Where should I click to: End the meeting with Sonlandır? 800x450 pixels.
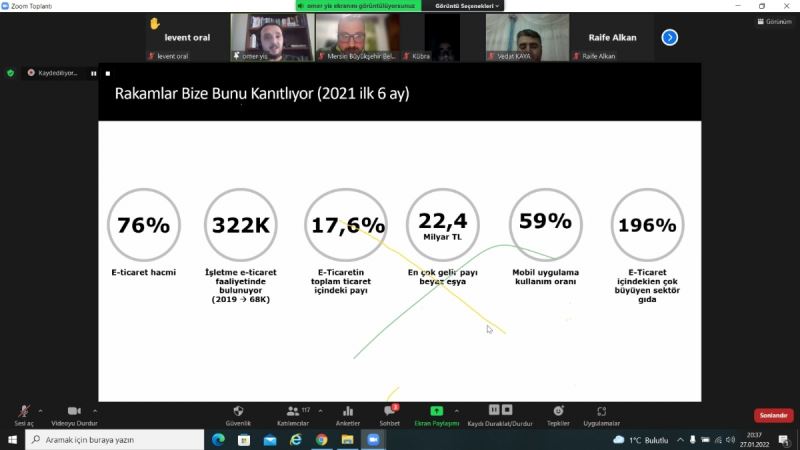[773, 415]
